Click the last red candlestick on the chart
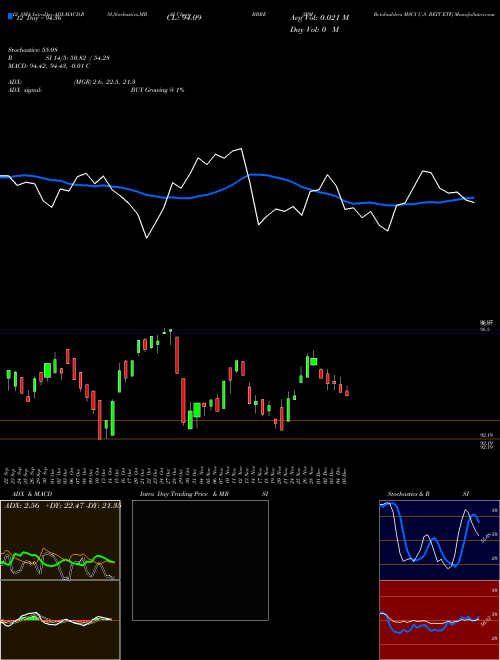This screenshot has width=500, height=660. (x=347, y=391)
